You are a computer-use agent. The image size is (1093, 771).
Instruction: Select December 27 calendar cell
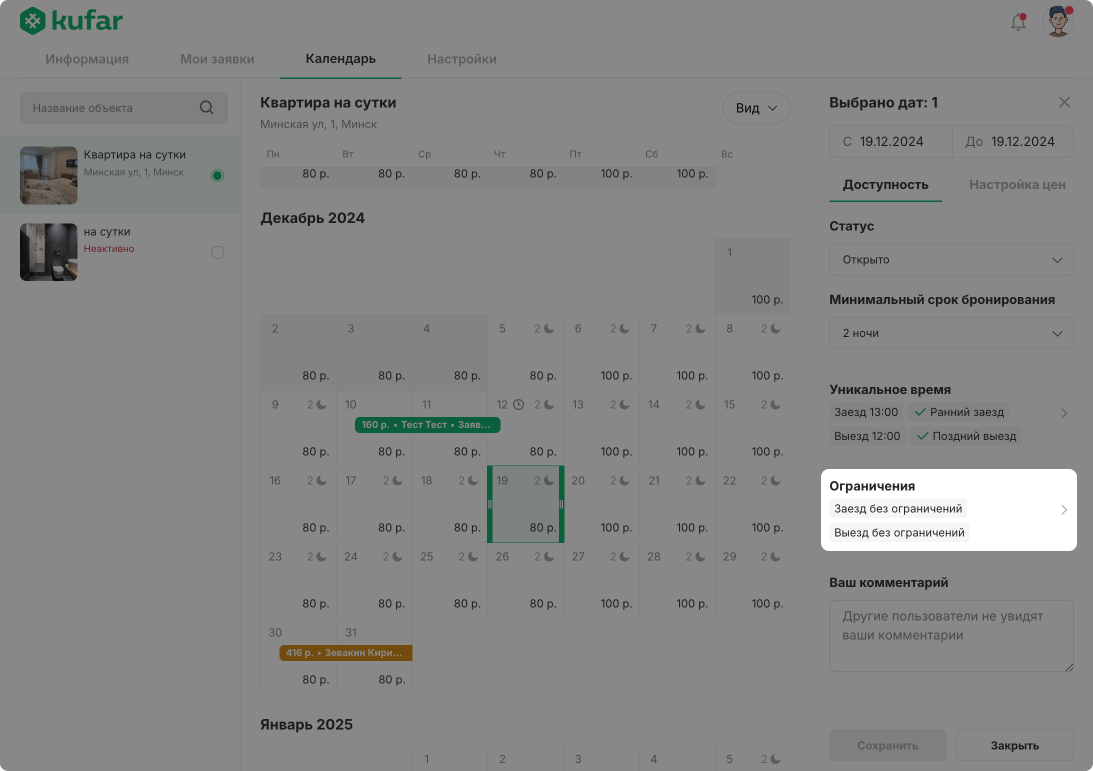click(602, 580)
